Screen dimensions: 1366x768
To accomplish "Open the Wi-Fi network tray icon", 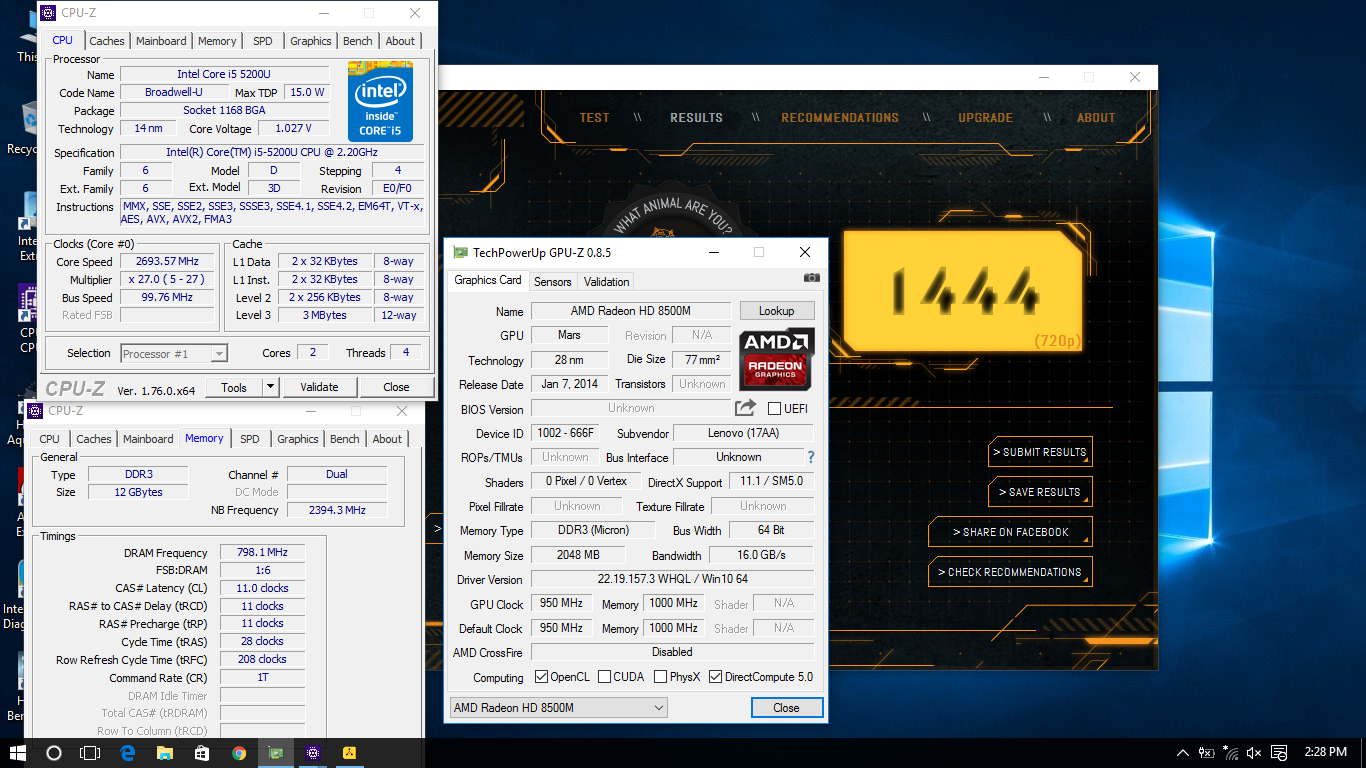I will click(x=1230, y=753).
